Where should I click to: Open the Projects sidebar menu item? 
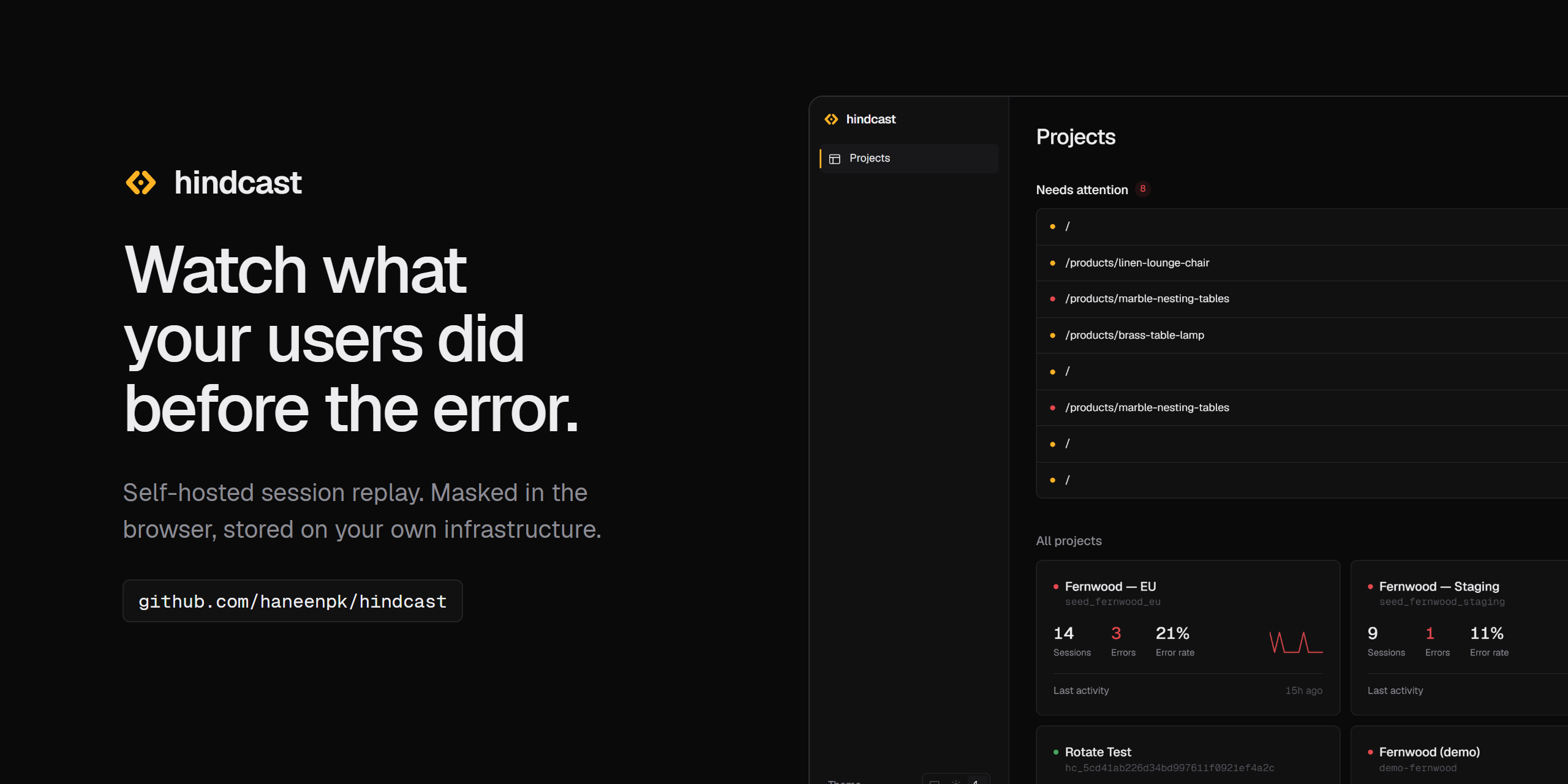point(909,159)
